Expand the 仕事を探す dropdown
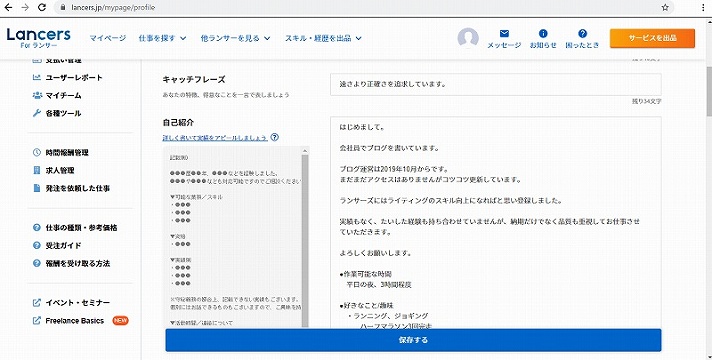This screenshot has width=712, height=360. 162,38
